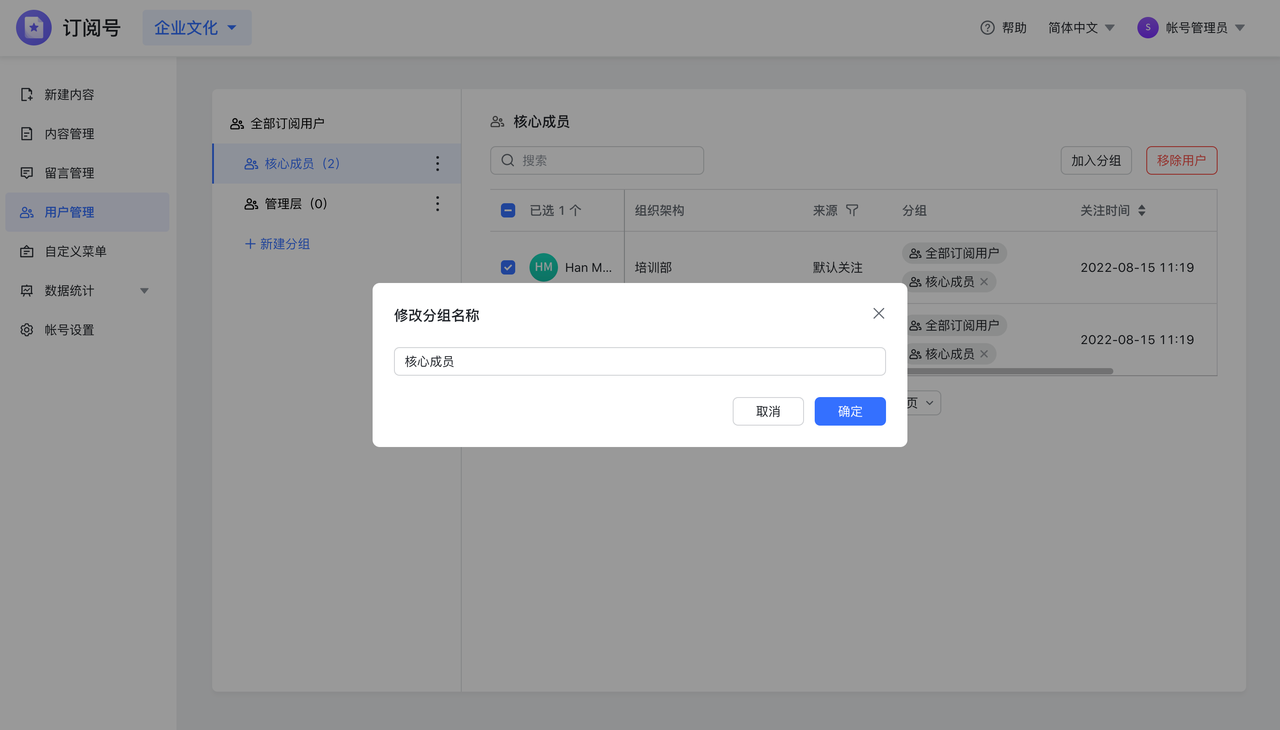Open the page size dropdown below the table
Screen dimensions: 1280x730
(922, 403)
